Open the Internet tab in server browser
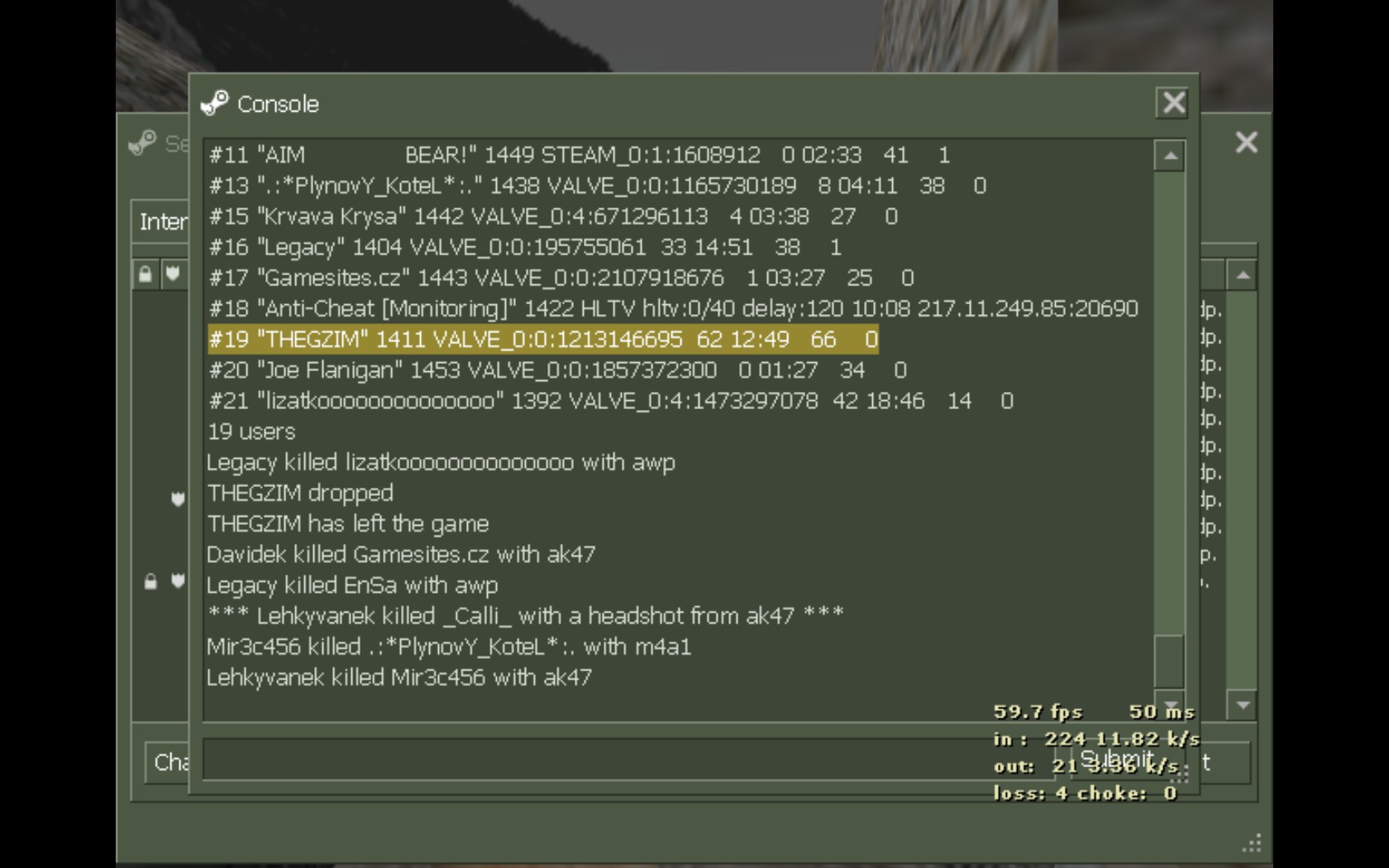1389x868 pixels. (162, 222)
